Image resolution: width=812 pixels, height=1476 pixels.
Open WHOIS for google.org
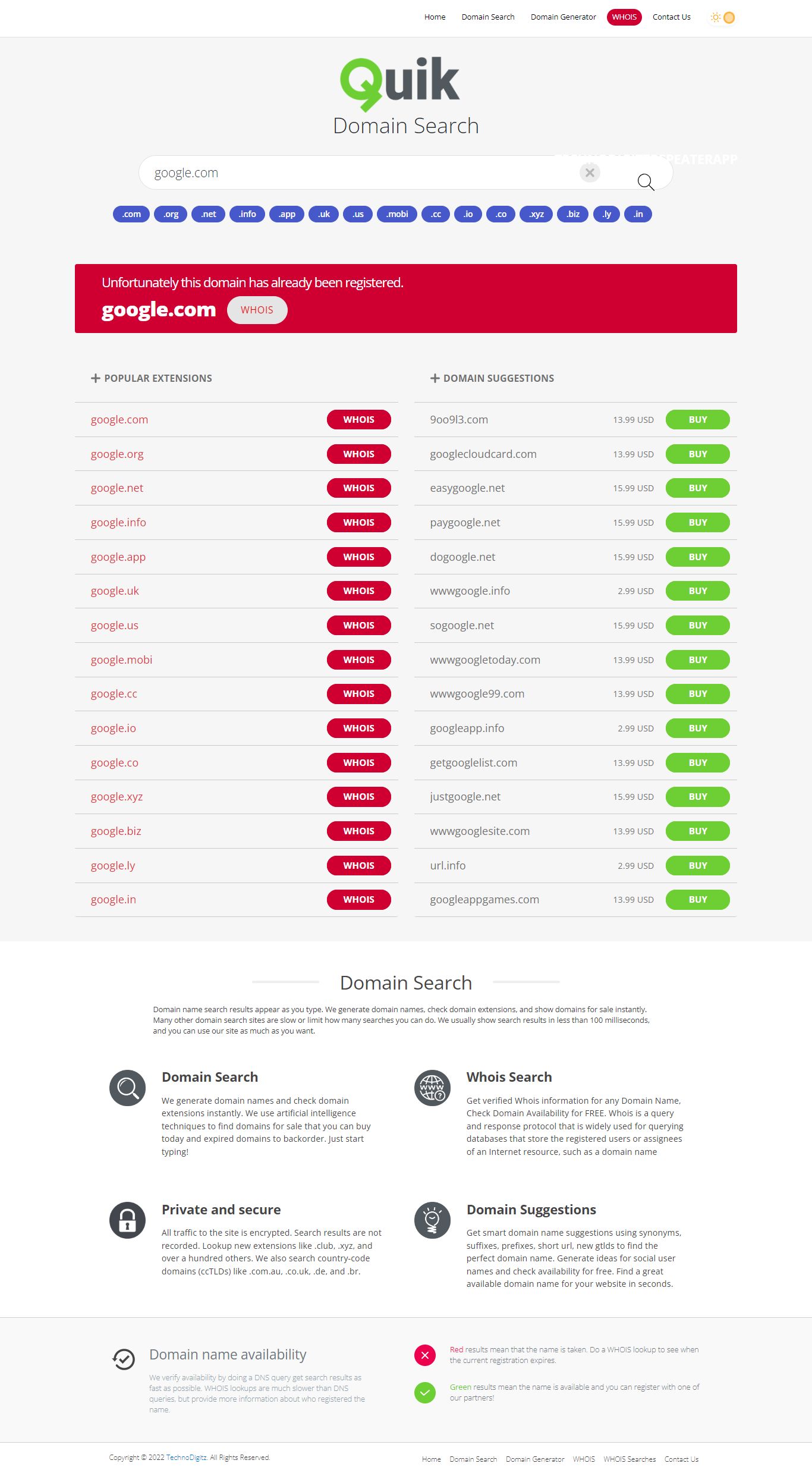click(358, 454)
